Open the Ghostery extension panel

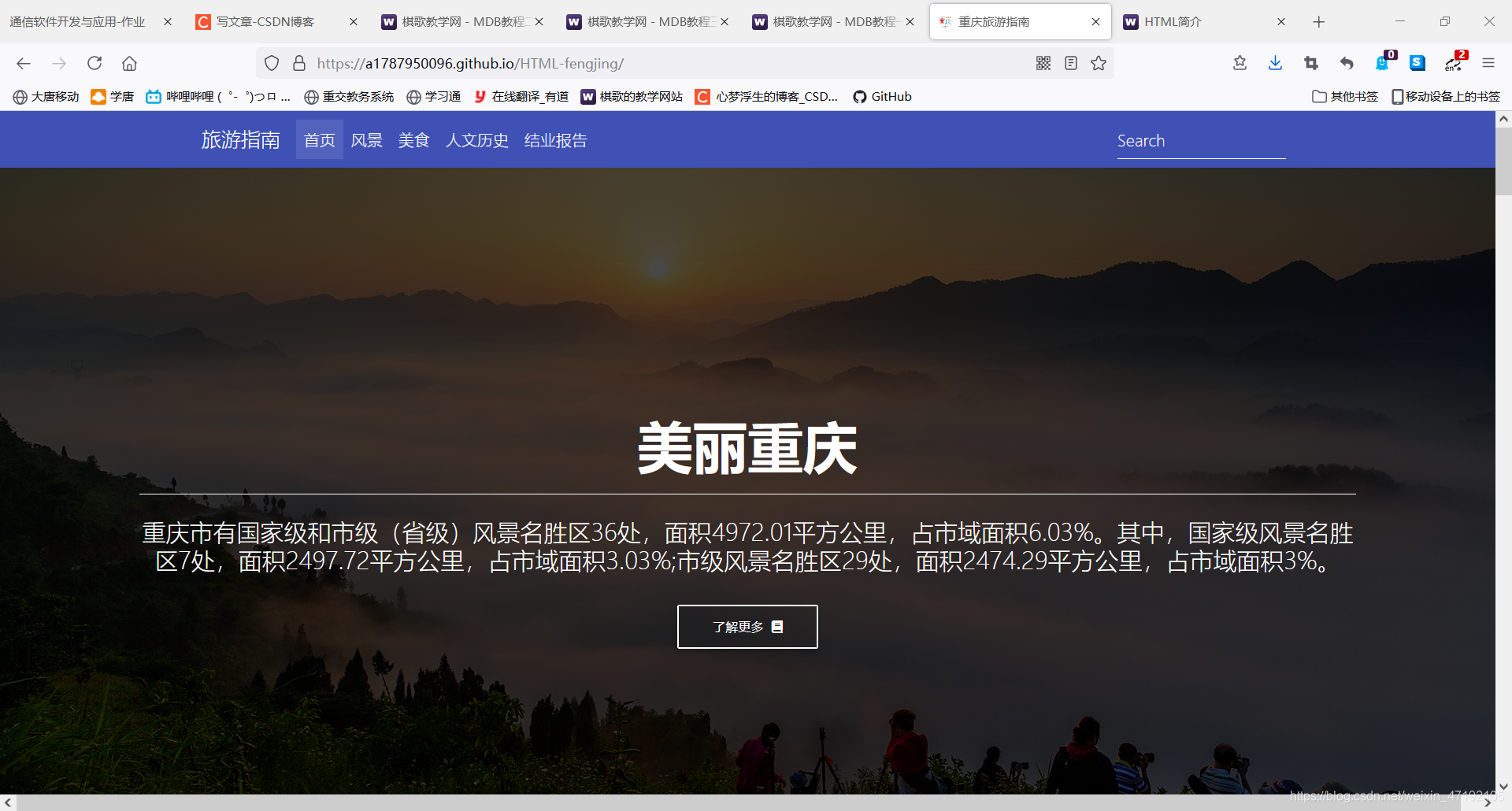coord(1383,63)
